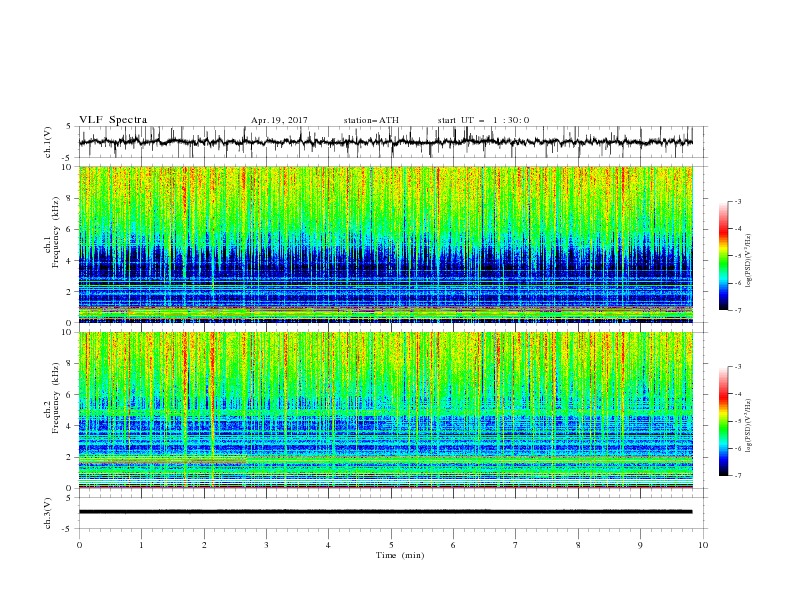Image resolution: width=792 pixels, height=612 pixels.
Task: Click the time axis tick label "5"
Action: [x=391, y=545]
